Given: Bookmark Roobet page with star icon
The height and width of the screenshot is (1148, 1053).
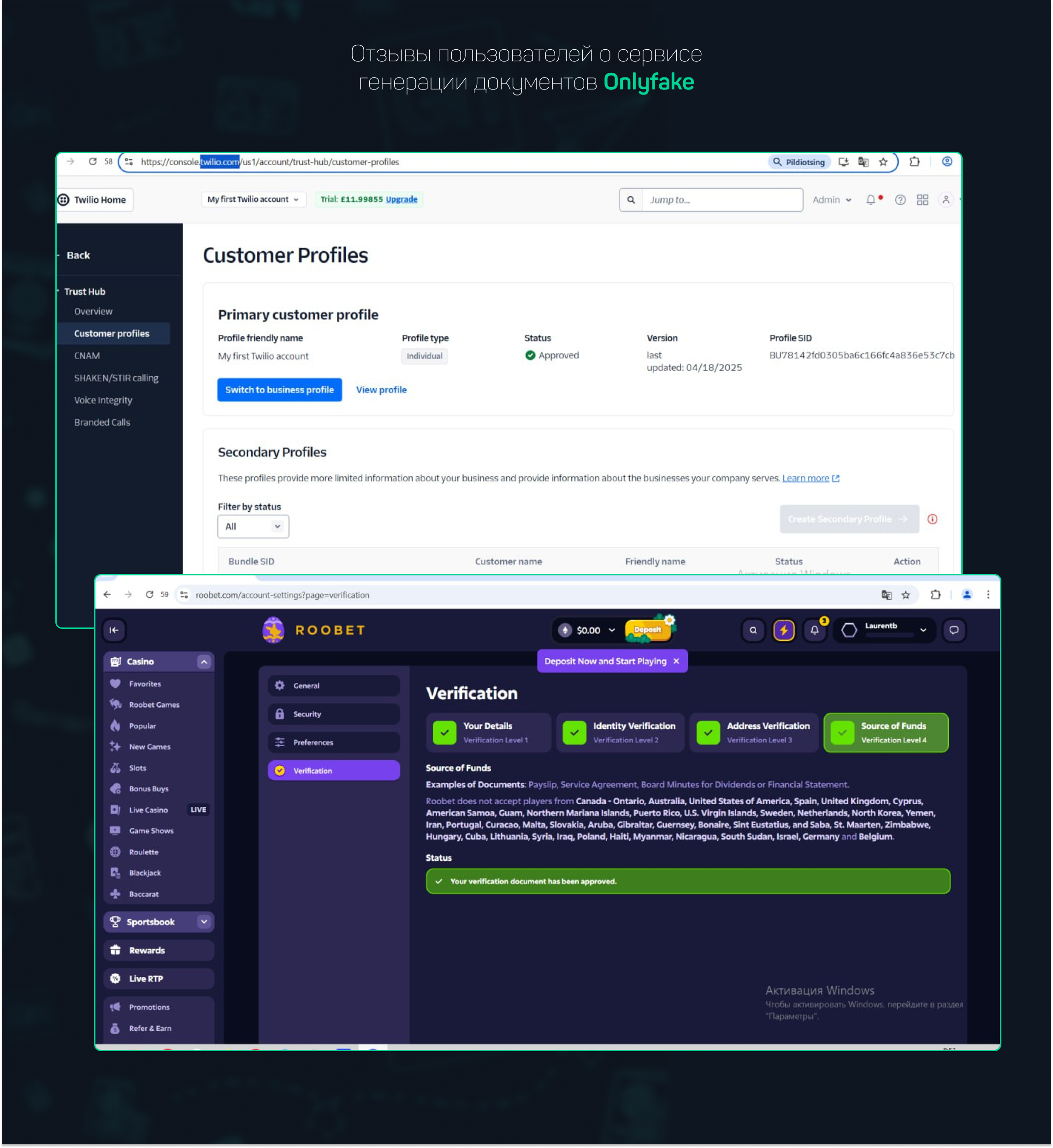Looking at the screenshot, I should [x=905, y=595].
